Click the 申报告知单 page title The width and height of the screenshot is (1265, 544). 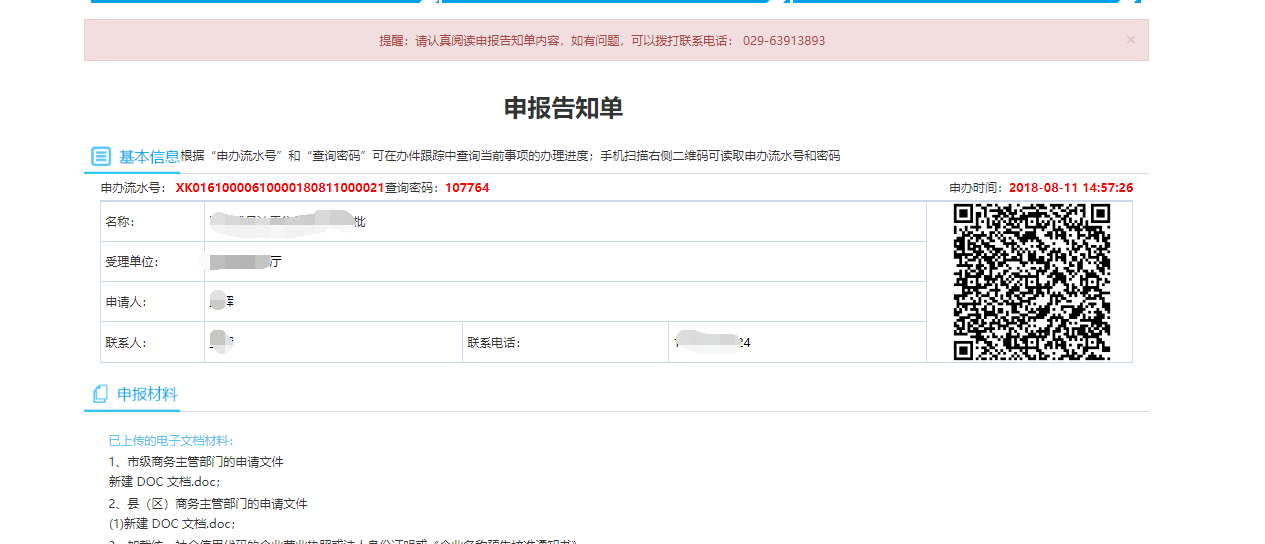click(x=563, y=108)
